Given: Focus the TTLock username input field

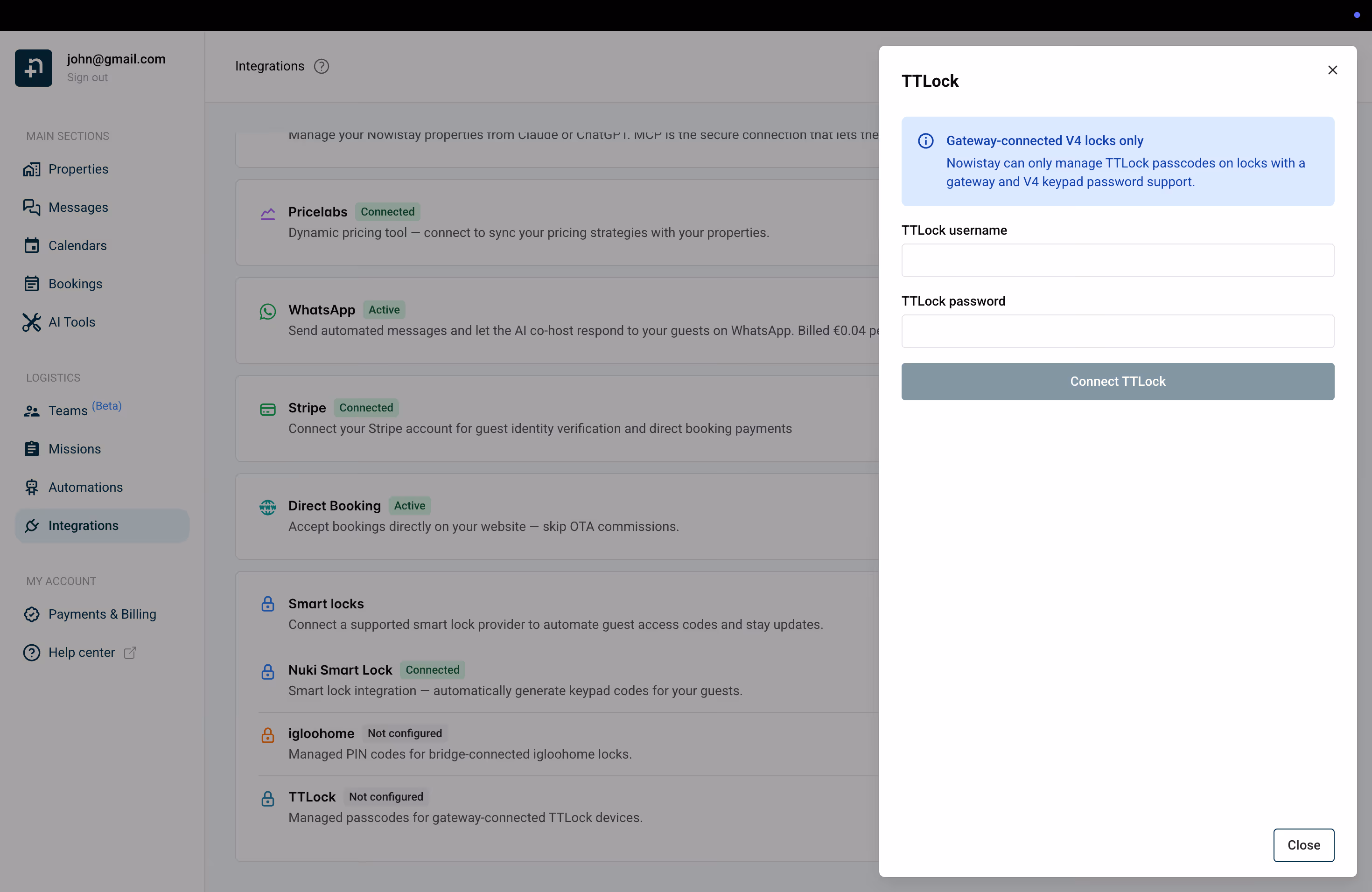Looking at the screenshot, I should pos(1117,260).
